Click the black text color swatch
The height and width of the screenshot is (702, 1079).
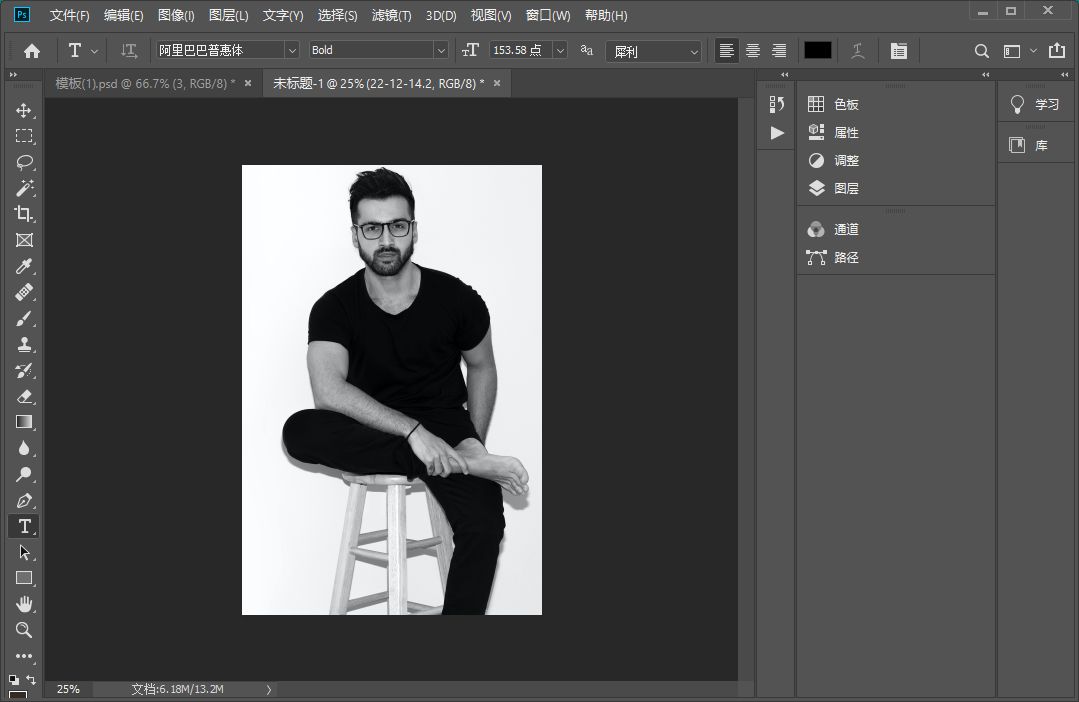click(818, 50)
